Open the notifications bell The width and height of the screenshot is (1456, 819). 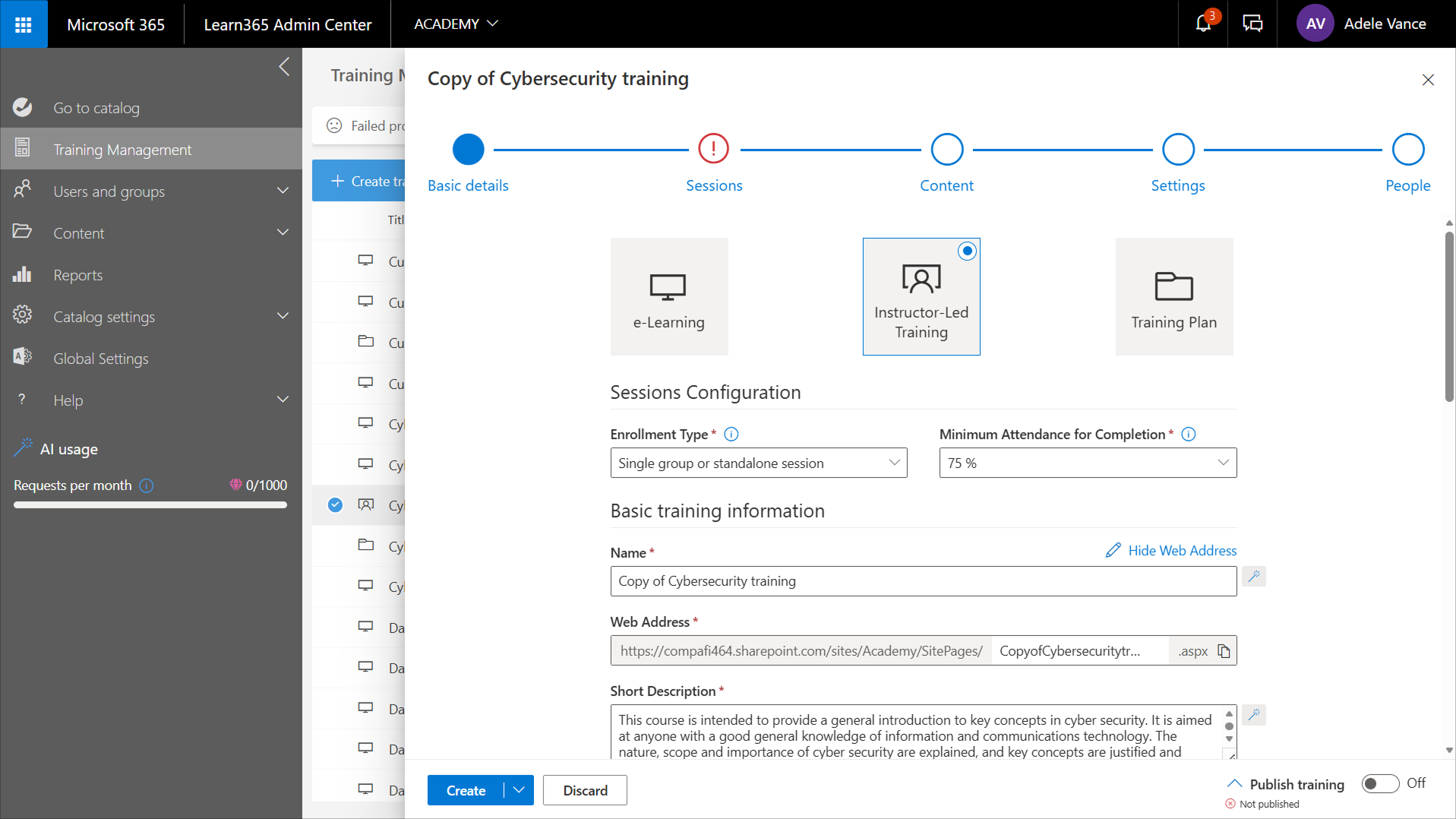[1203, 24]
